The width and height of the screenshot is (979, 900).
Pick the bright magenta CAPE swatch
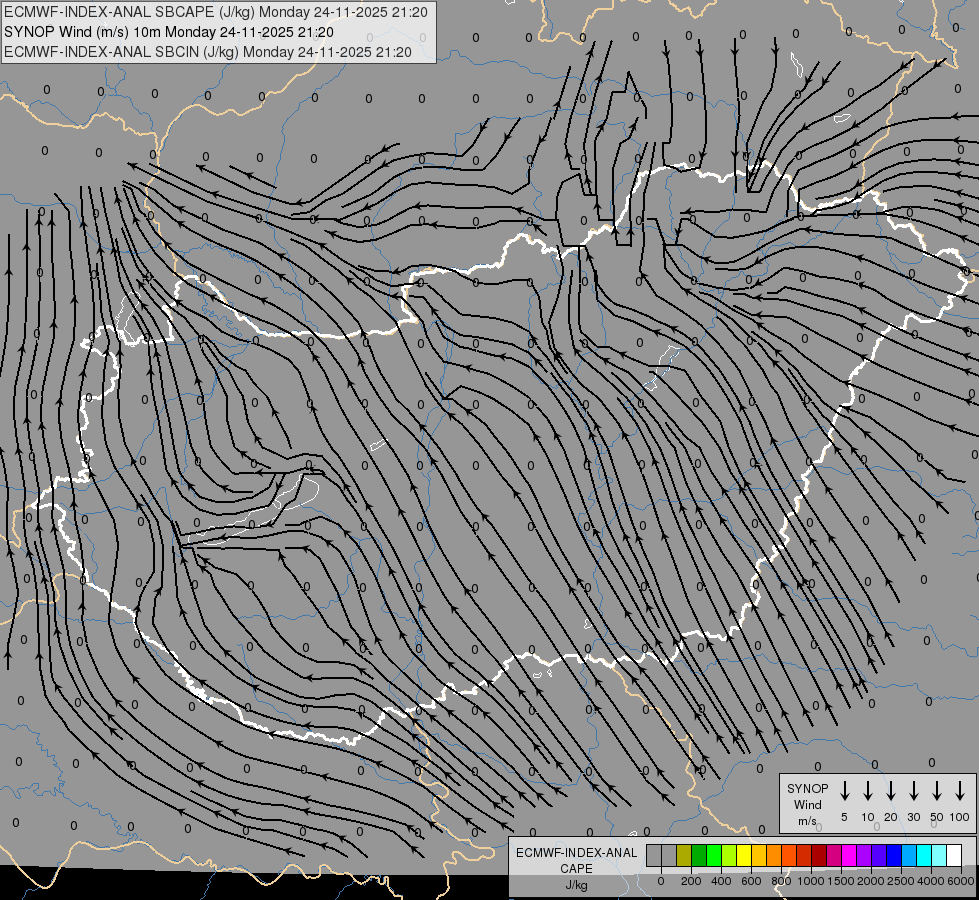(849, 855)
